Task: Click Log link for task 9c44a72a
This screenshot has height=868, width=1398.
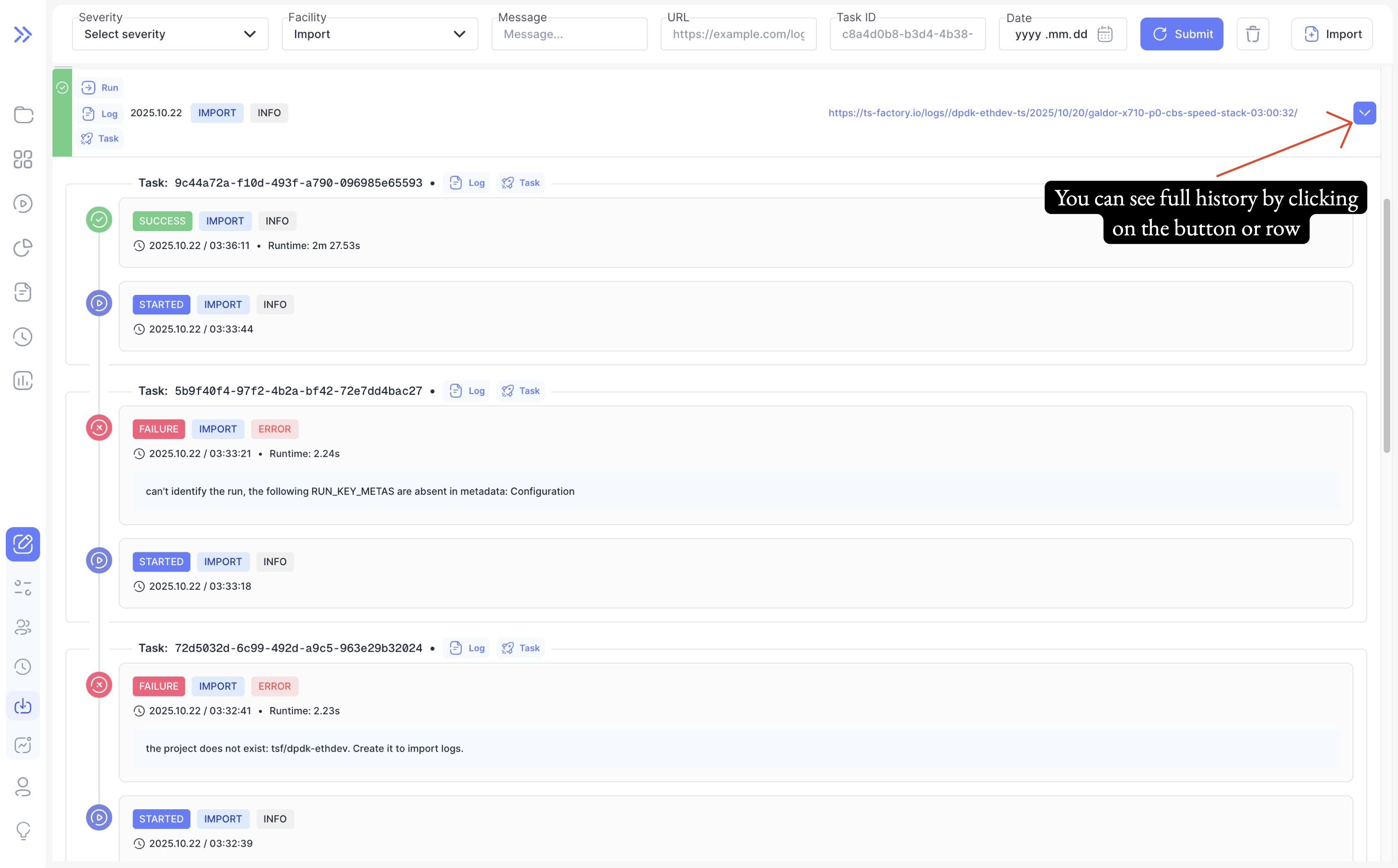Action: coord(467,183)
